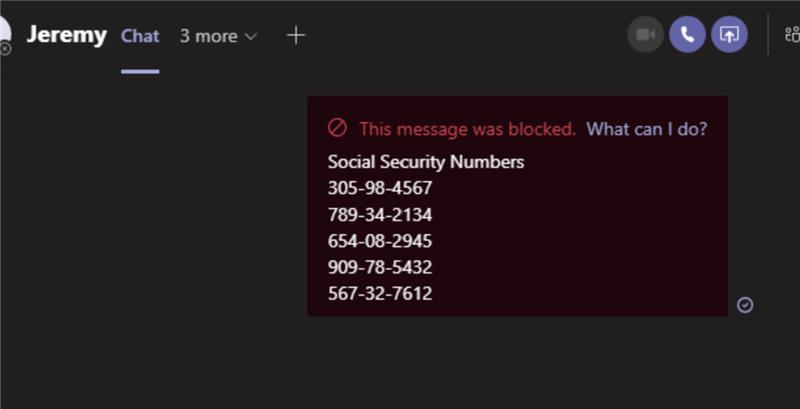Switch to the Chat tab
Screen dimensions: 800x409
coord(140,36)
